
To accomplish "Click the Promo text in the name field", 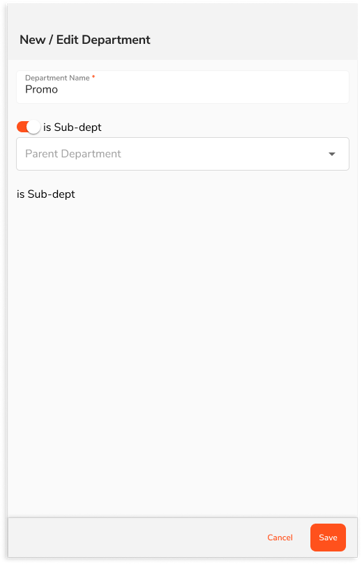I will (41, 90).
